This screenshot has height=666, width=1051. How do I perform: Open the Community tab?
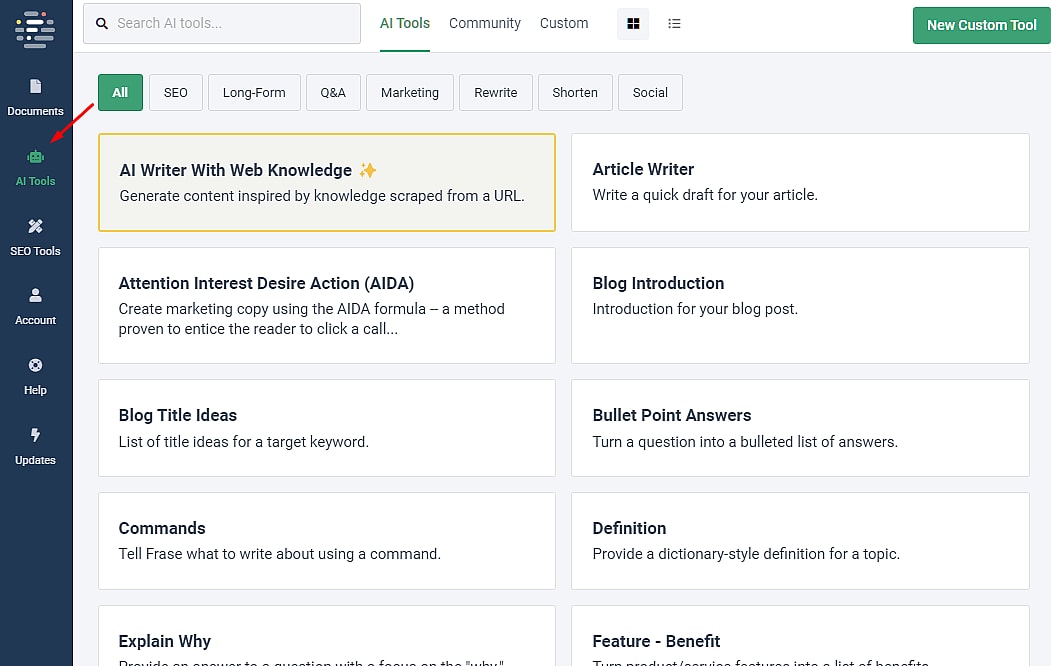485,23
